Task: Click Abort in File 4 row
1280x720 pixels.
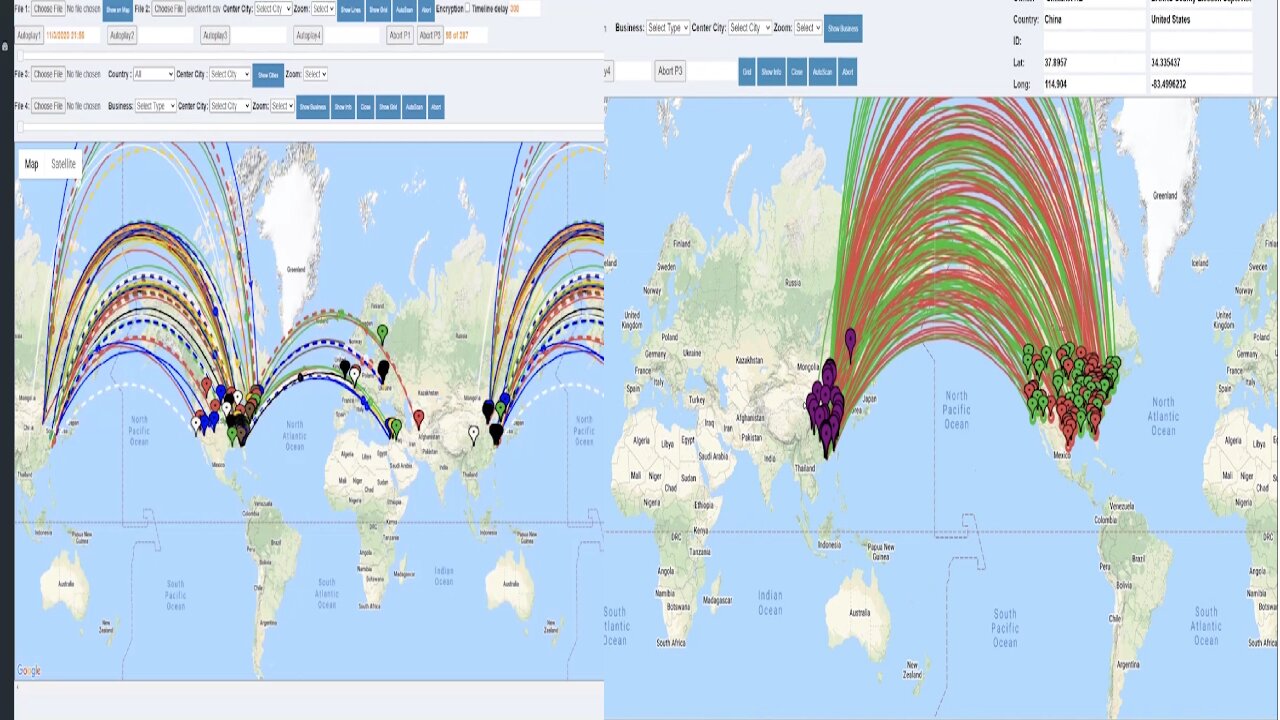Action: coord(436,107)
